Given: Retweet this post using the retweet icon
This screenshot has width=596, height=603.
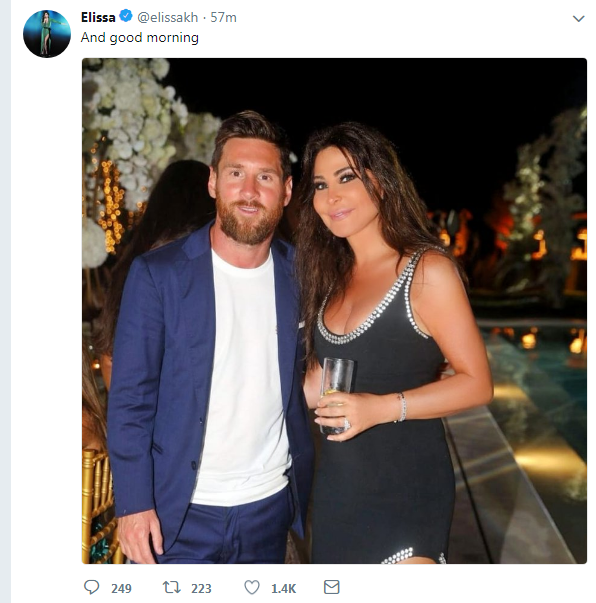Looking at the screenshot, I should tap(171, 588).
